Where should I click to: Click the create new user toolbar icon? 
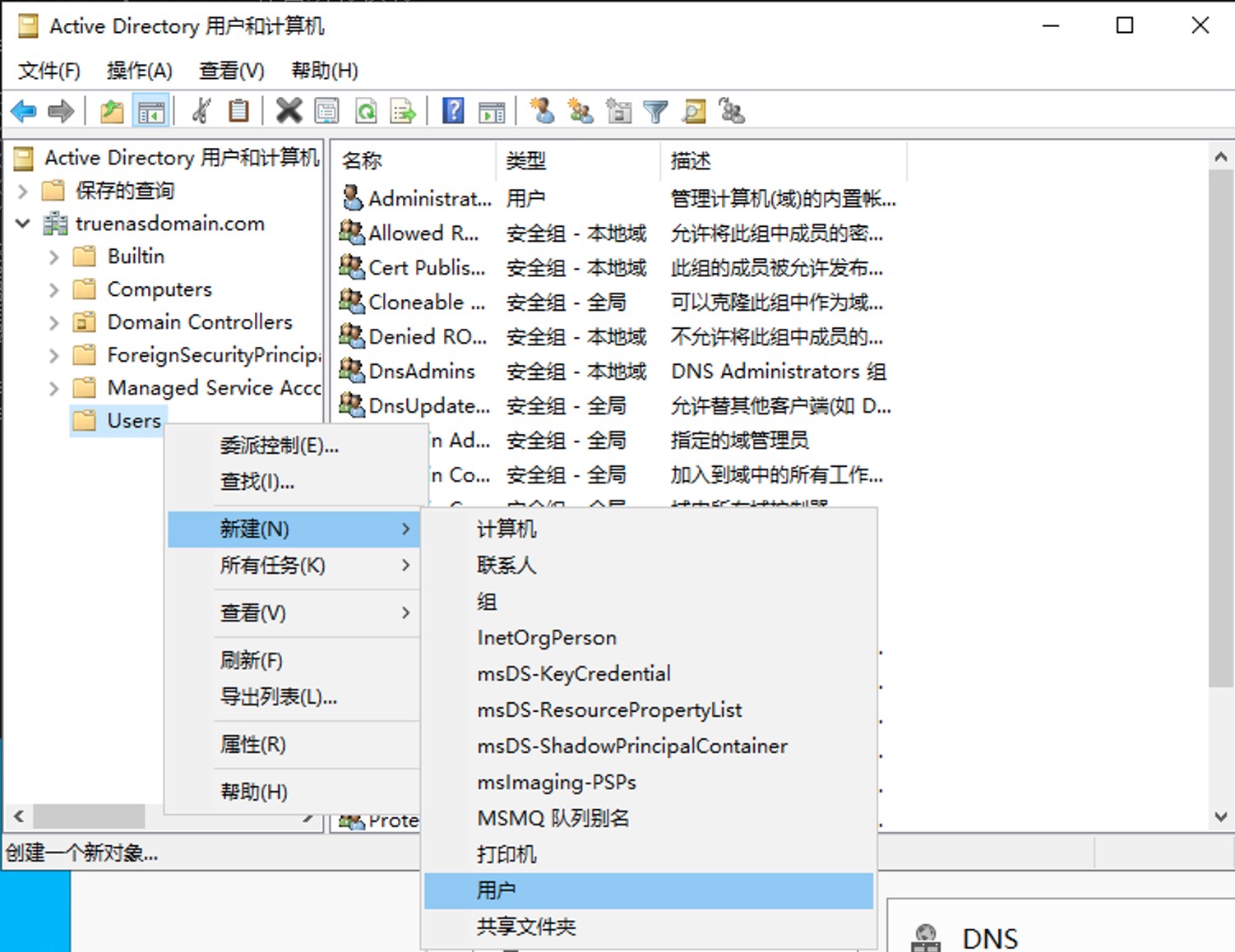click(x=542, y=111)
